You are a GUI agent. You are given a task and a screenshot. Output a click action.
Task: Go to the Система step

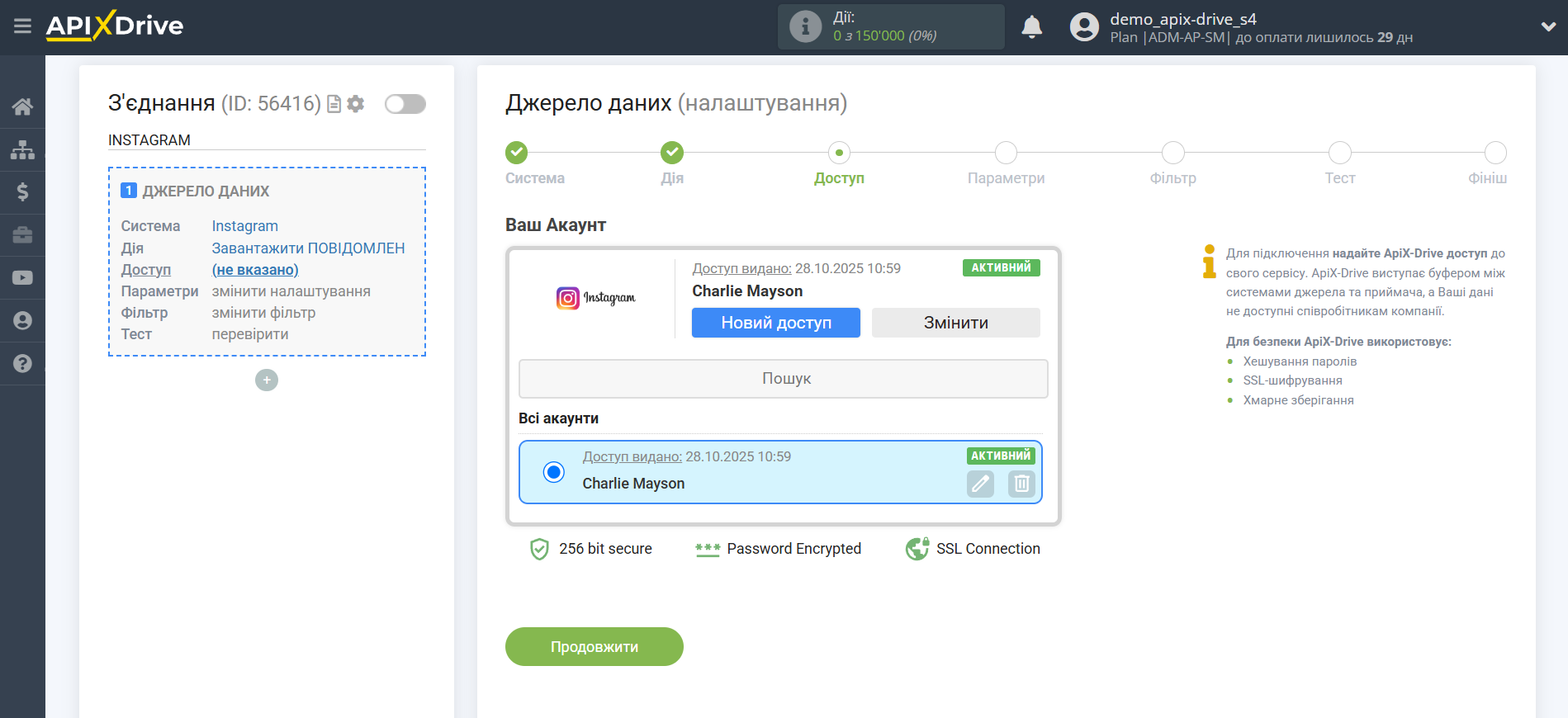(x=517, y=153)
